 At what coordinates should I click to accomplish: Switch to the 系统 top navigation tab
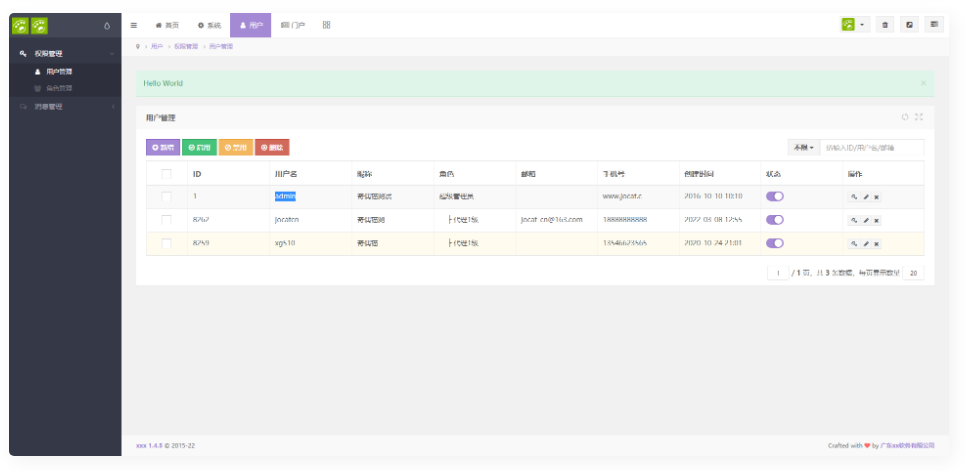click(x=209, y=25)
